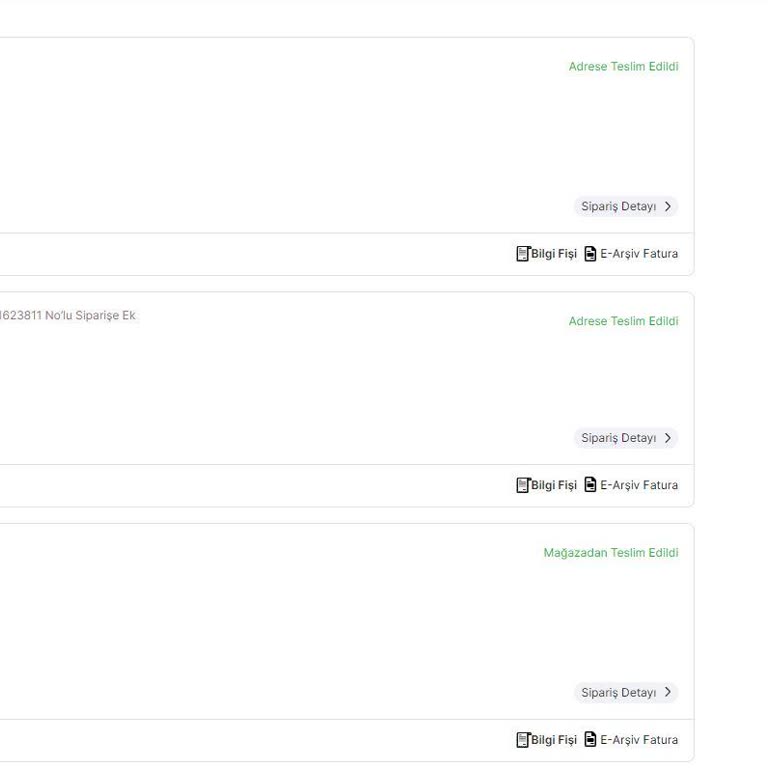The height and width of the screenshot is (768, 768).
Task: Open the E-Arşiv Fatura link of the 623811 supplementary order
Action: click(639, 485)
